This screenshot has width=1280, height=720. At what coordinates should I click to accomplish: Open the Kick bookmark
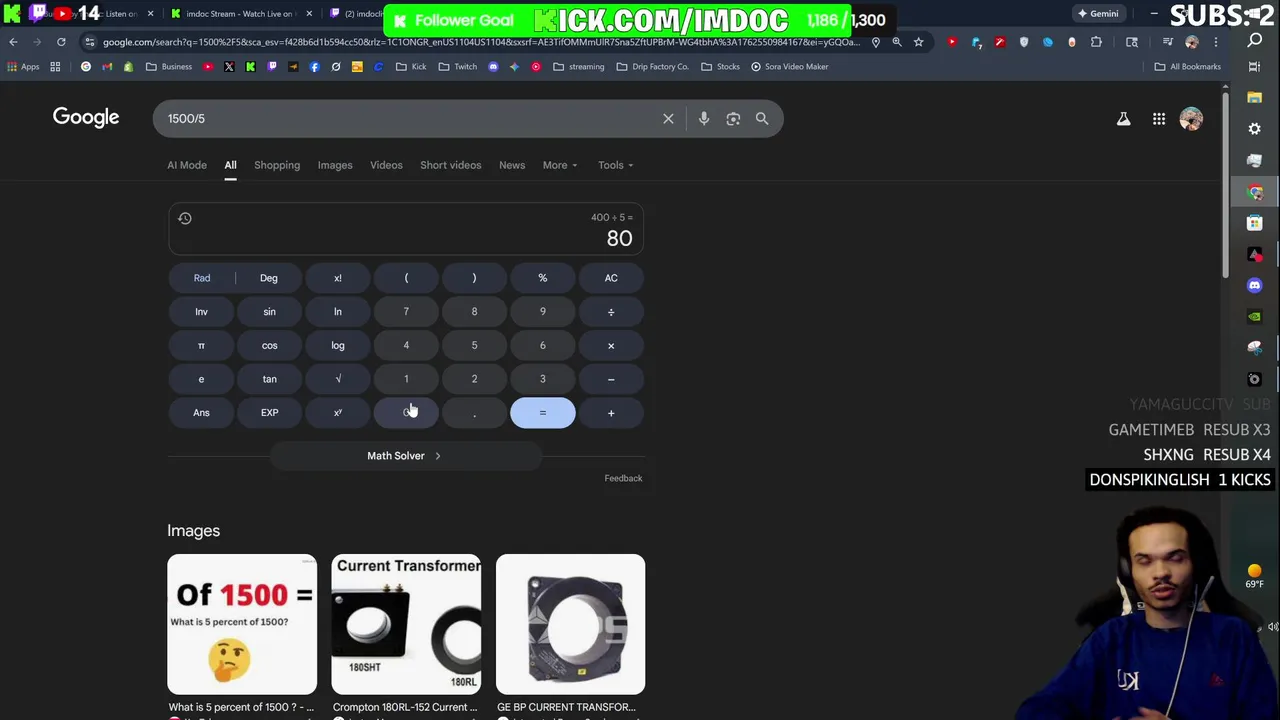[411, 67]
